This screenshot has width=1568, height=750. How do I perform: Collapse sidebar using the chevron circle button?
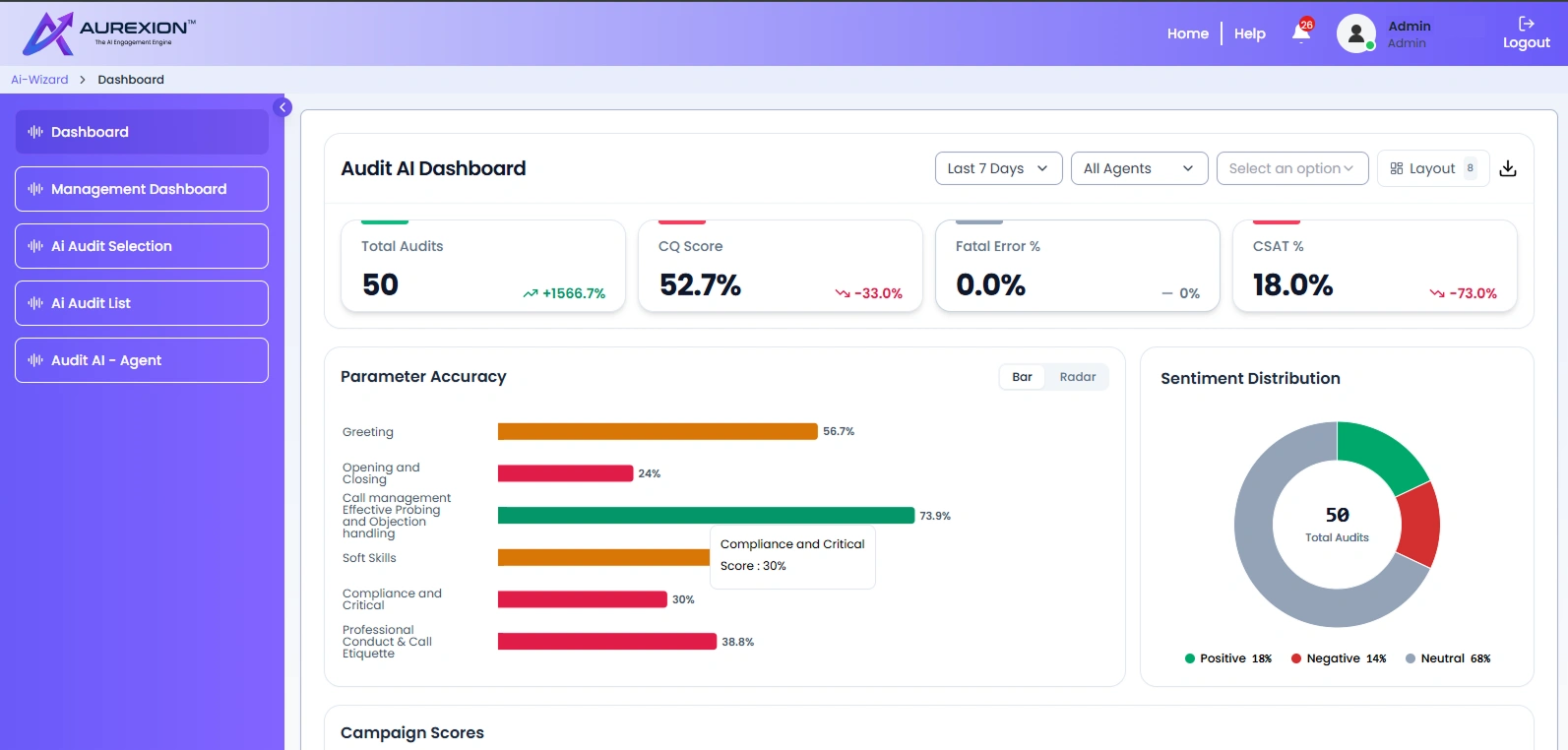[x=282, y=107]
